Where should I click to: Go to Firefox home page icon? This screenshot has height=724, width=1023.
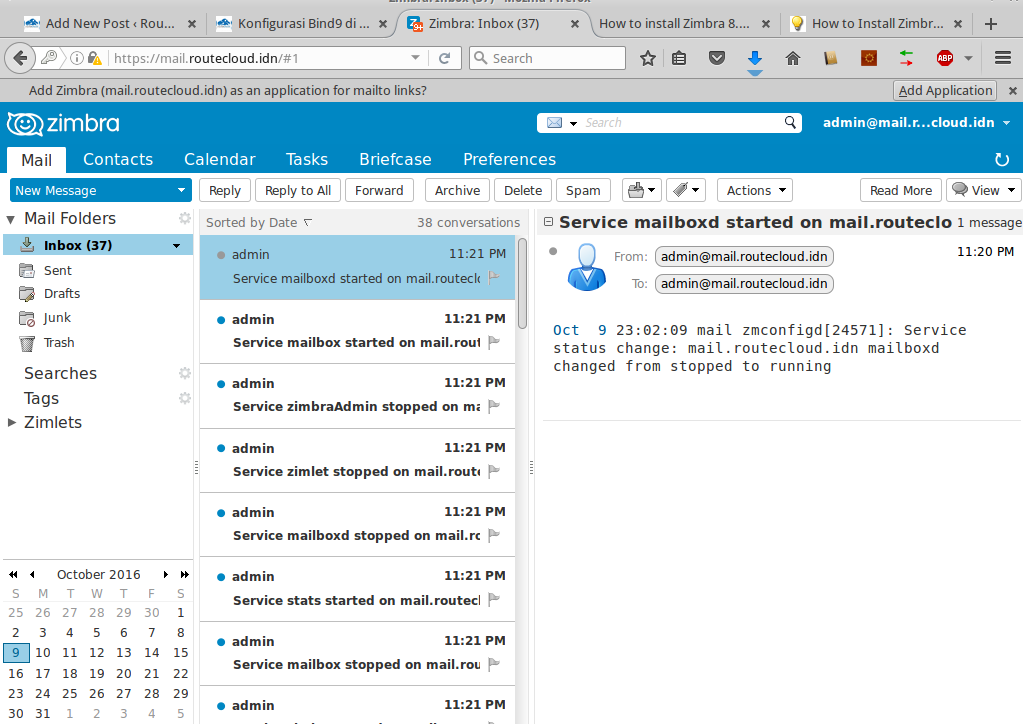(x=793, y=58)
